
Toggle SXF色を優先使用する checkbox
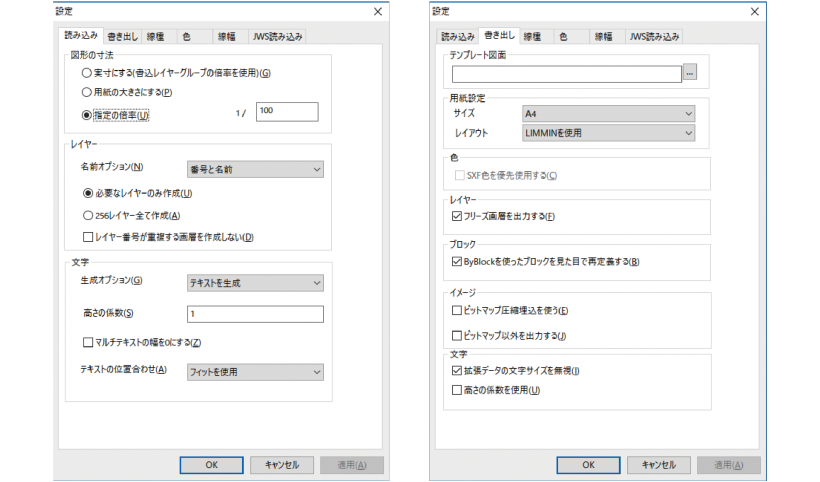tap(460, 175)
